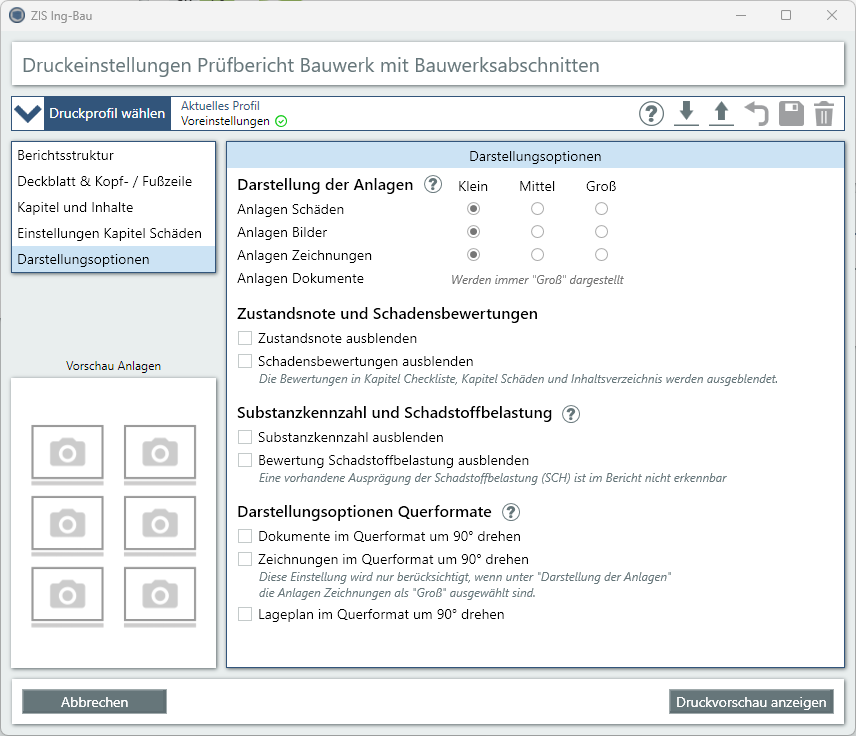The image size is (856, 736).
Task: Click Druckvorschau anzeigen button
Action: point(751,702)
